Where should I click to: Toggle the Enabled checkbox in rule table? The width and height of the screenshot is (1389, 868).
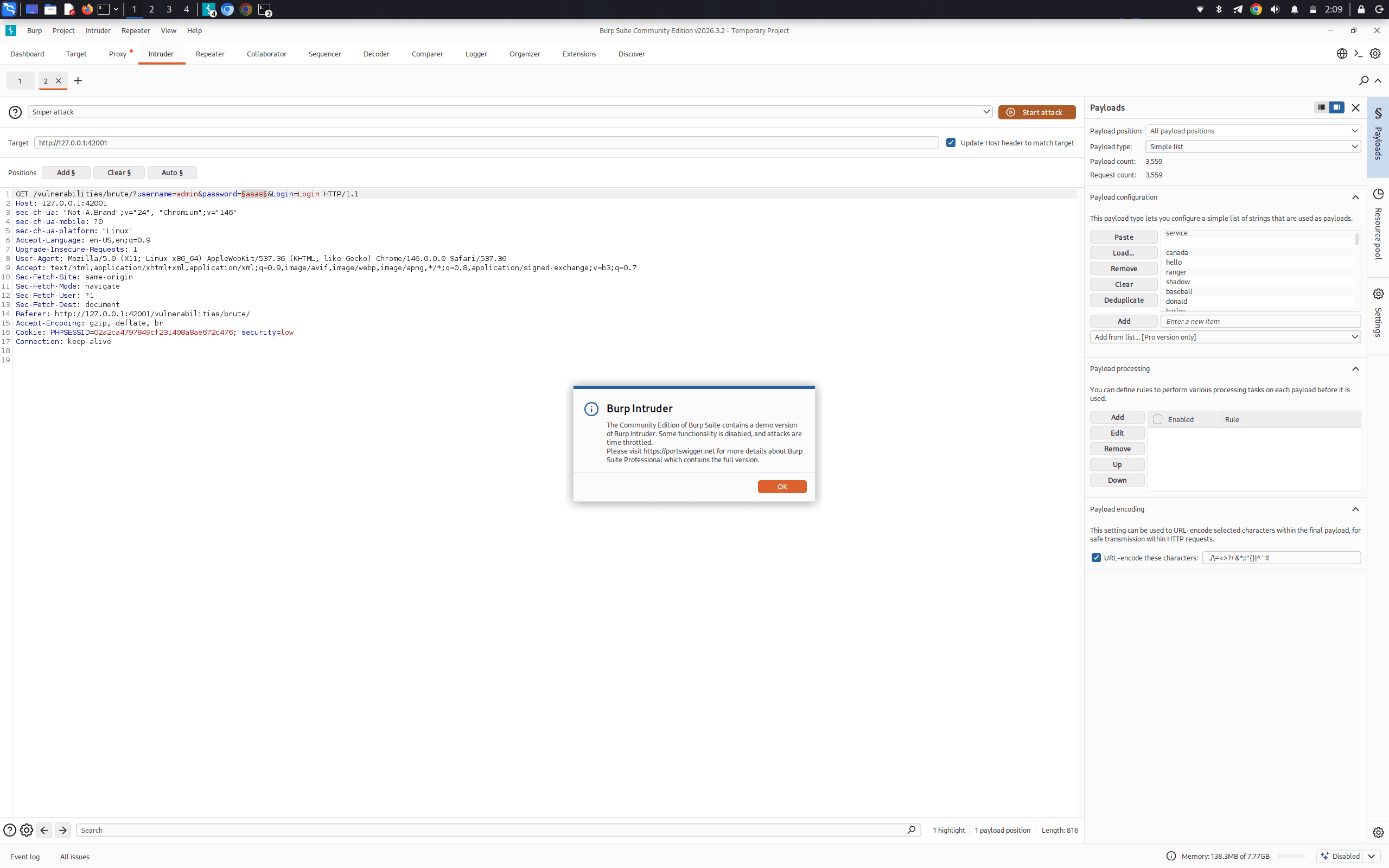click(x=1158, y=419)
